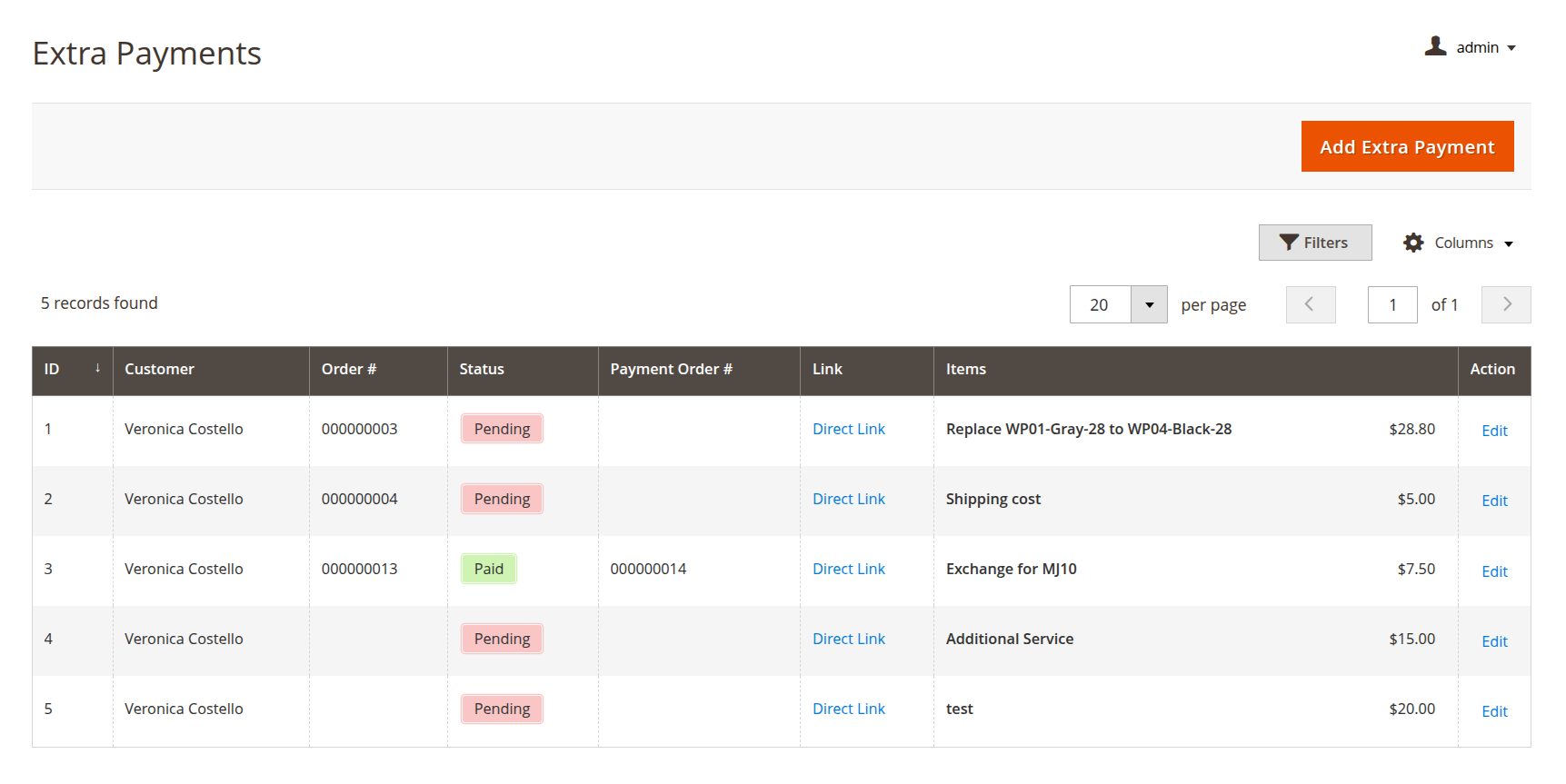The height and width of the screenshot is (784, 1566).
Task: Click Pending badge for order 000000003
Action: [502, 429]
